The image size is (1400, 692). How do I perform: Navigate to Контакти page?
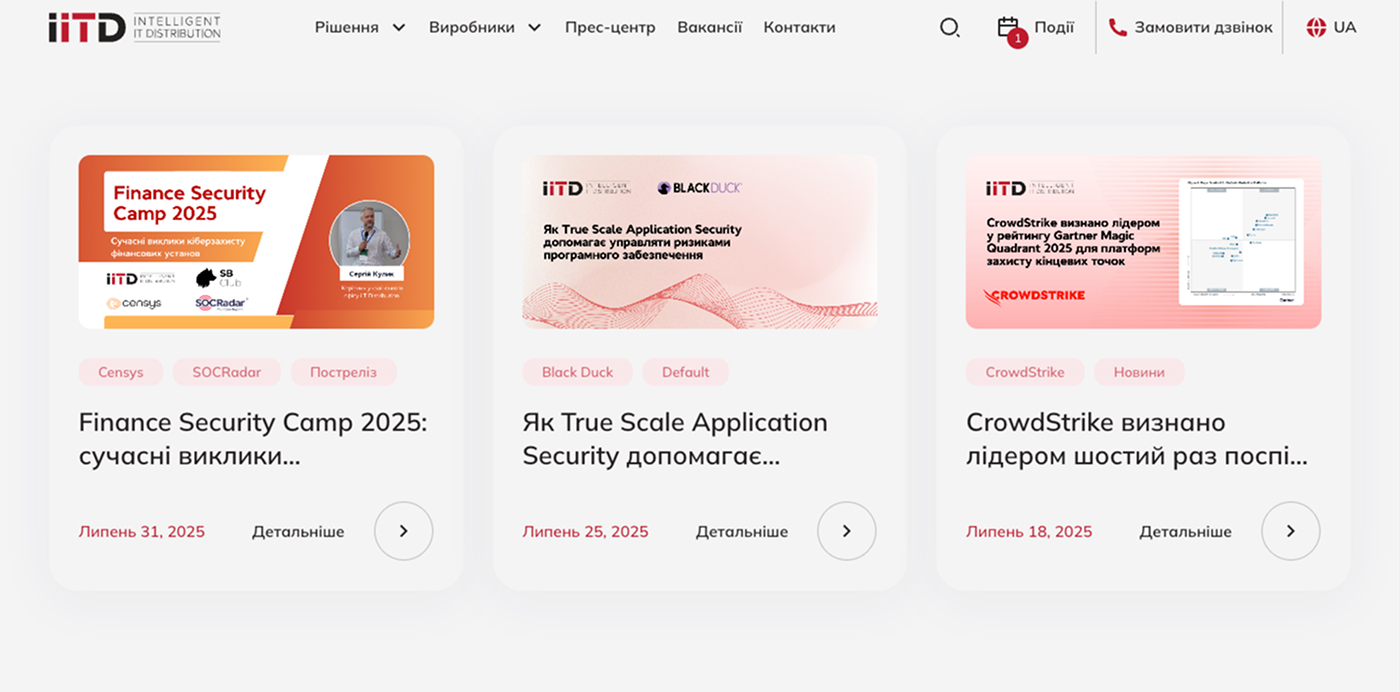point(799,28)
